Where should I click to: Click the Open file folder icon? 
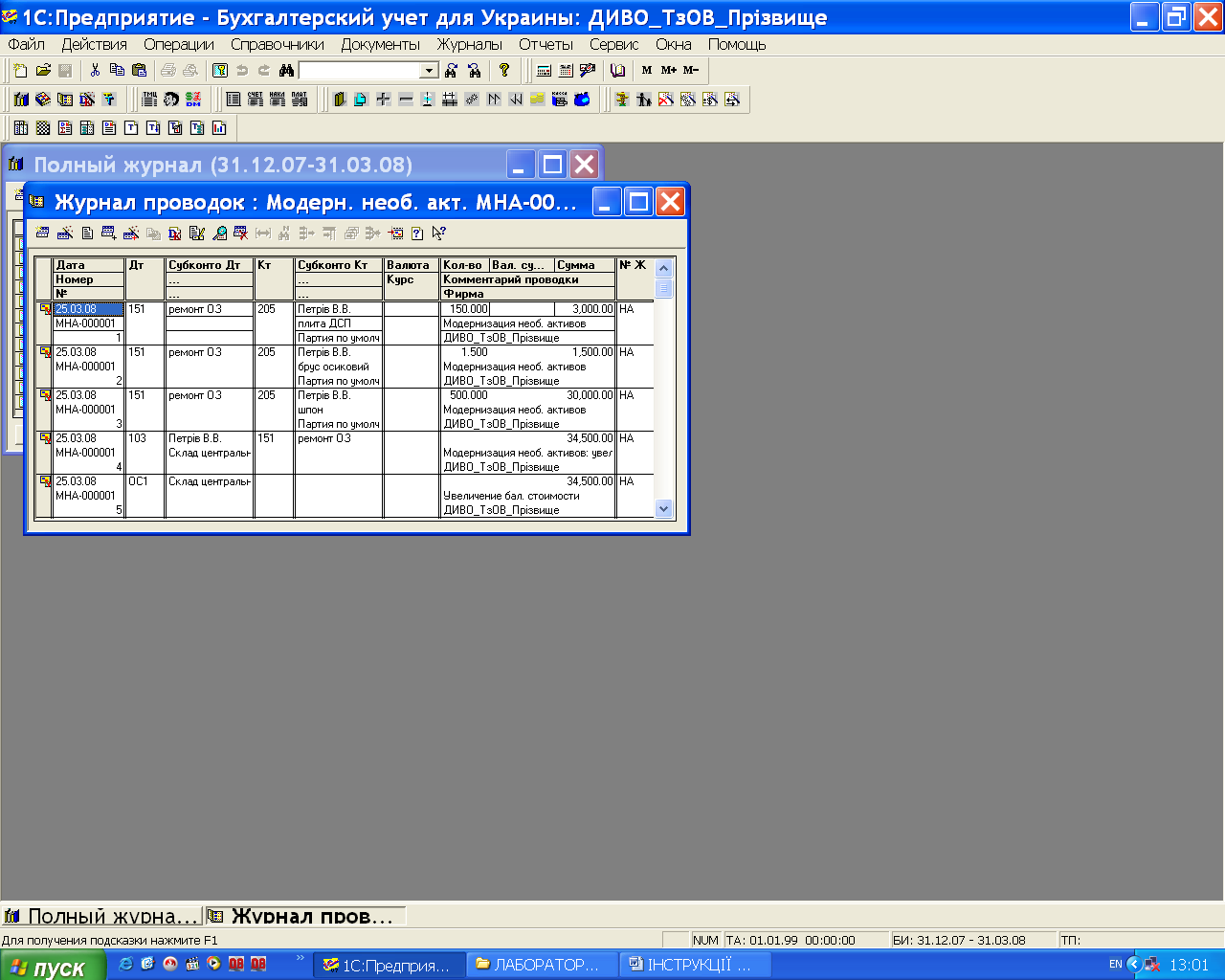click(x=43, y=70)
